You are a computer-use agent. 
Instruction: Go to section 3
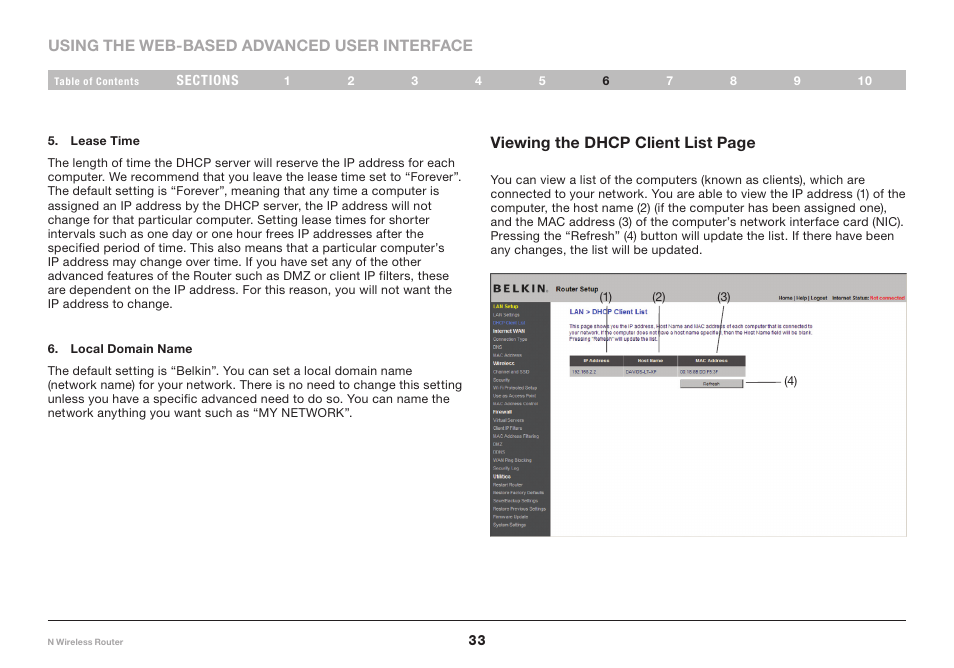click(x=414, y=81)
